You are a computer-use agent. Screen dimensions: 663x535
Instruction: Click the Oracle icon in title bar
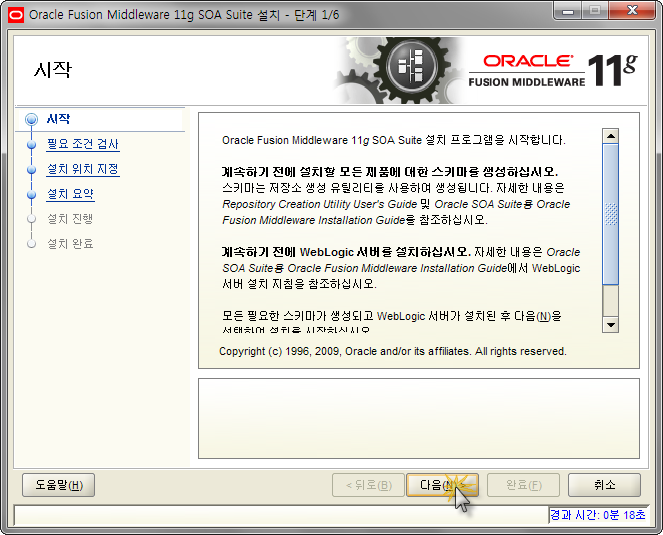pyautogui.click(x=16, y=15)
